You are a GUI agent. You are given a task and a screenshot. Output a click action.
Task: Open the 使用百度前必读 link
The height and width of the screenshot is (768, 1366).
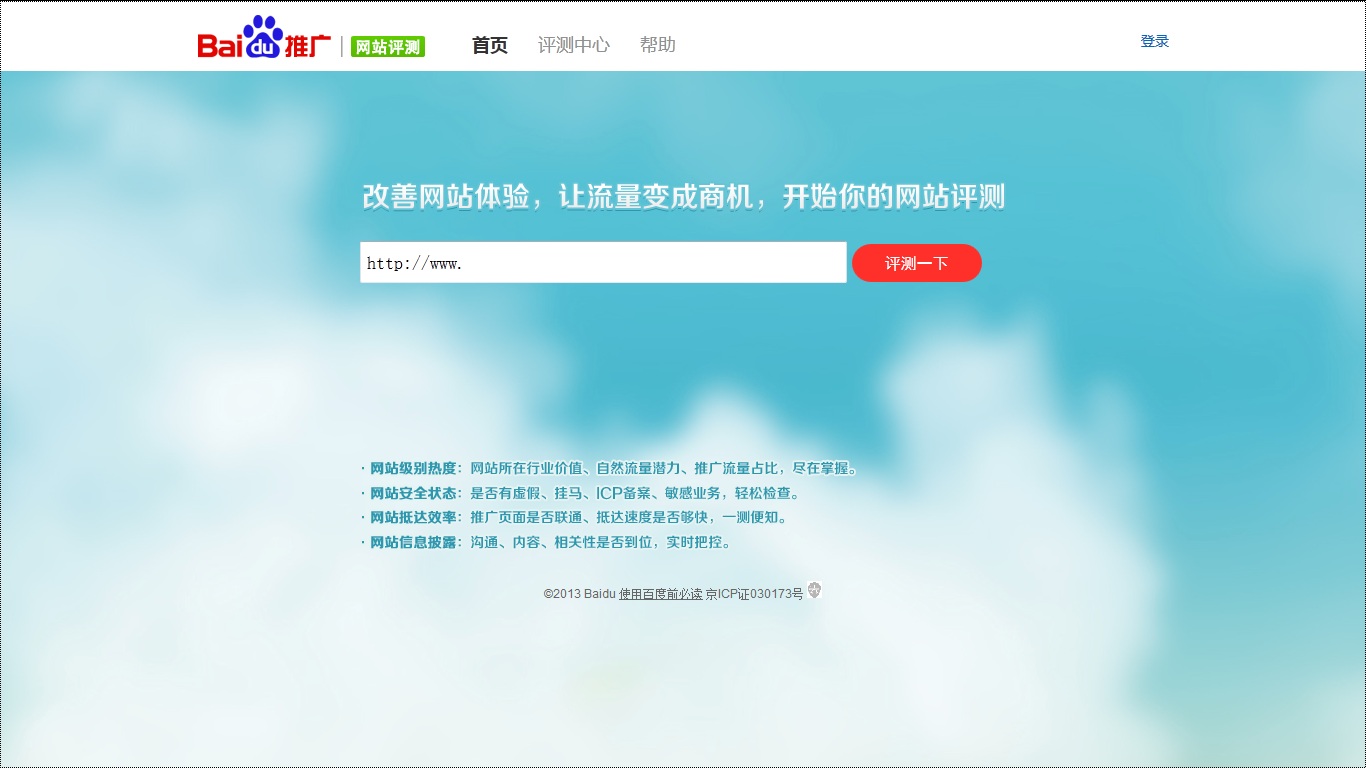coord(660,594)
